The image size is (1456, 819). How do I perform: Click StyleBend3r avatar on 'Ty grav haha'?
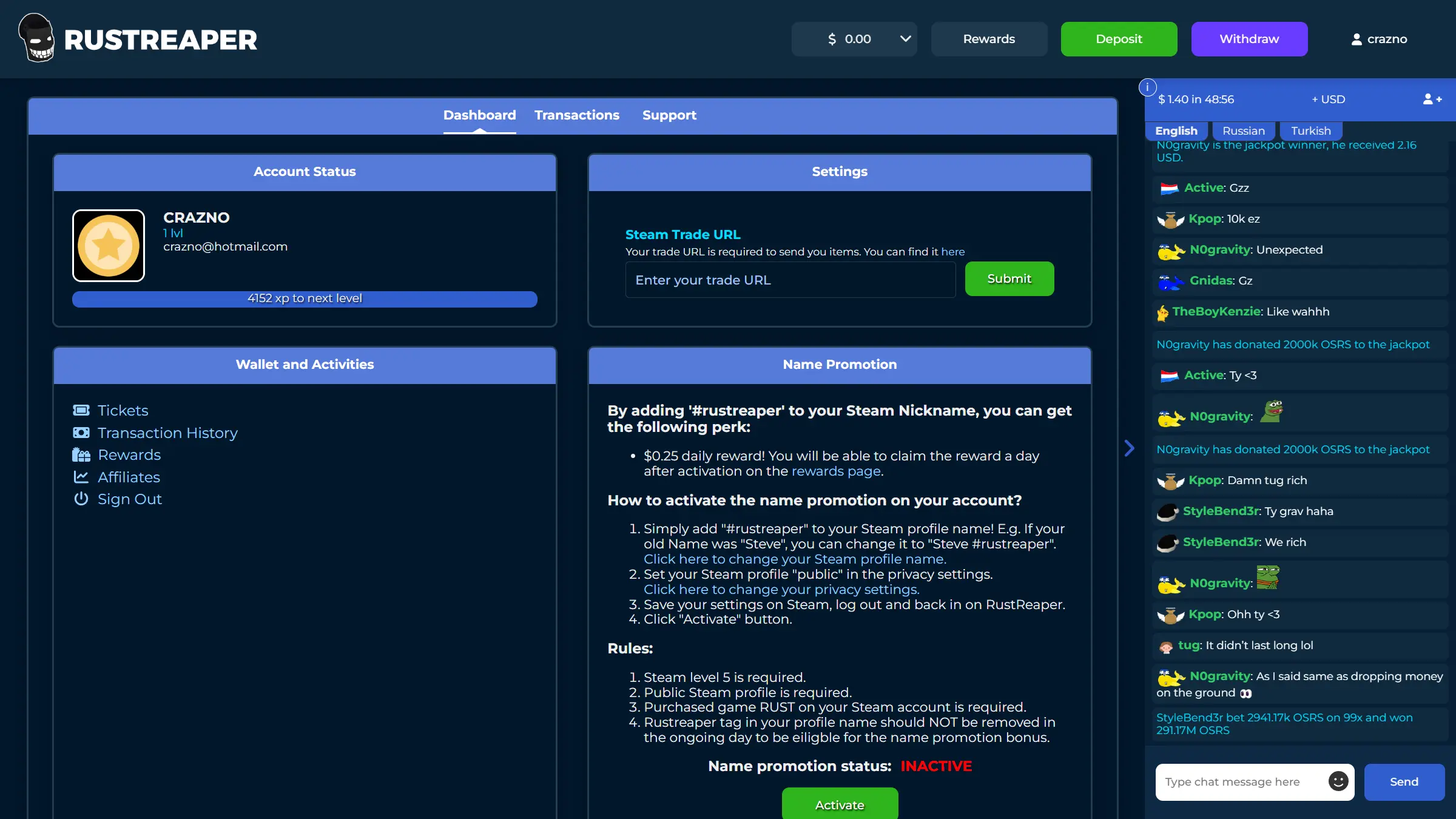pyautogui.click(x=1168, y=512)
